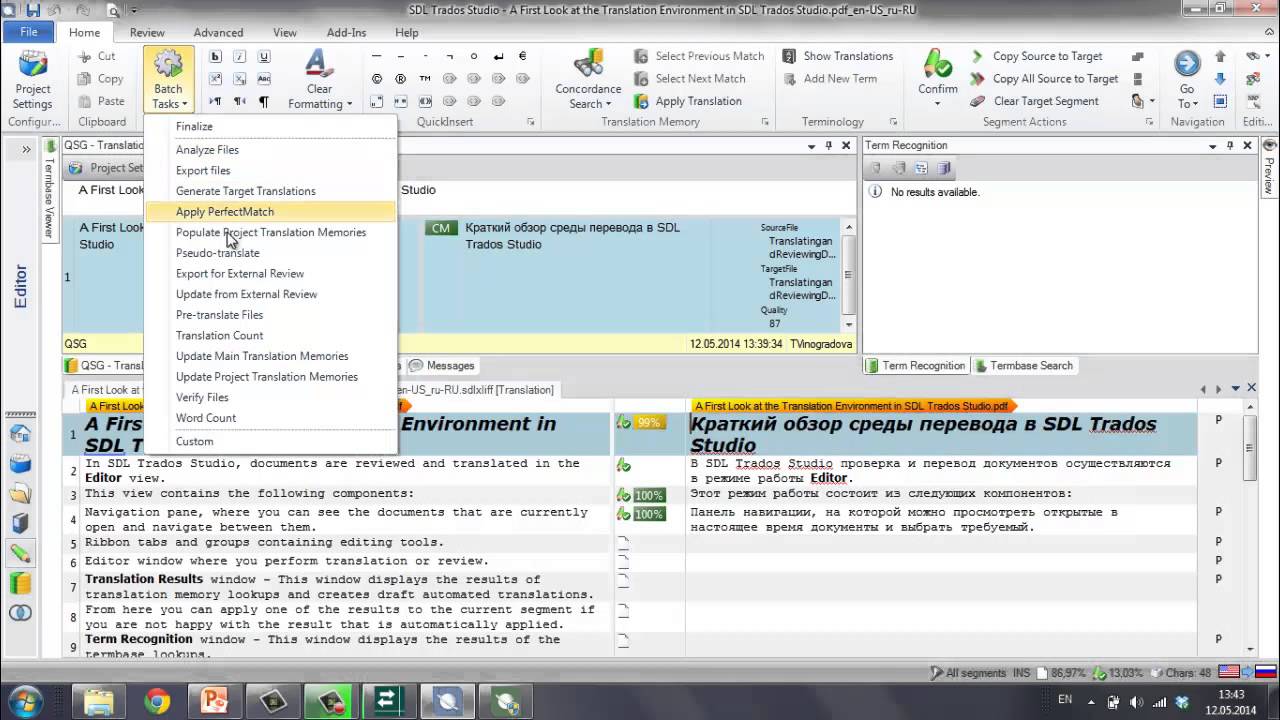Select Word Count batch task
Viewport: 1280px width, 720px height.
coord(271,418)
